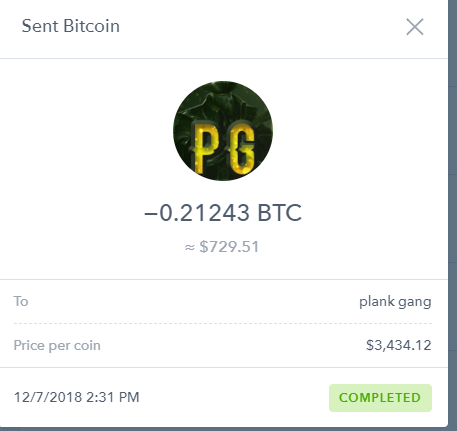The width and height of the screenshot is (457, 431).
Task: Click the PG plank gang avatar
Action: (x=223, y=131)
